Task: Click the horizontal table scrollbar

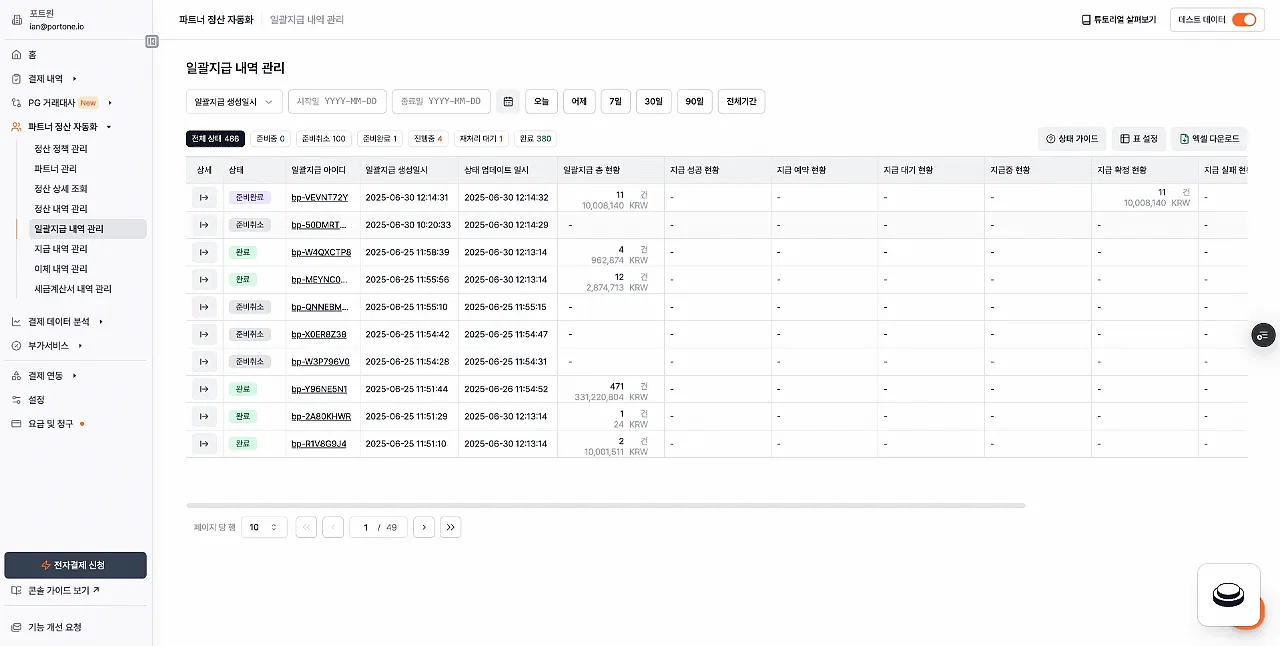Action: (x=605, y=505)
